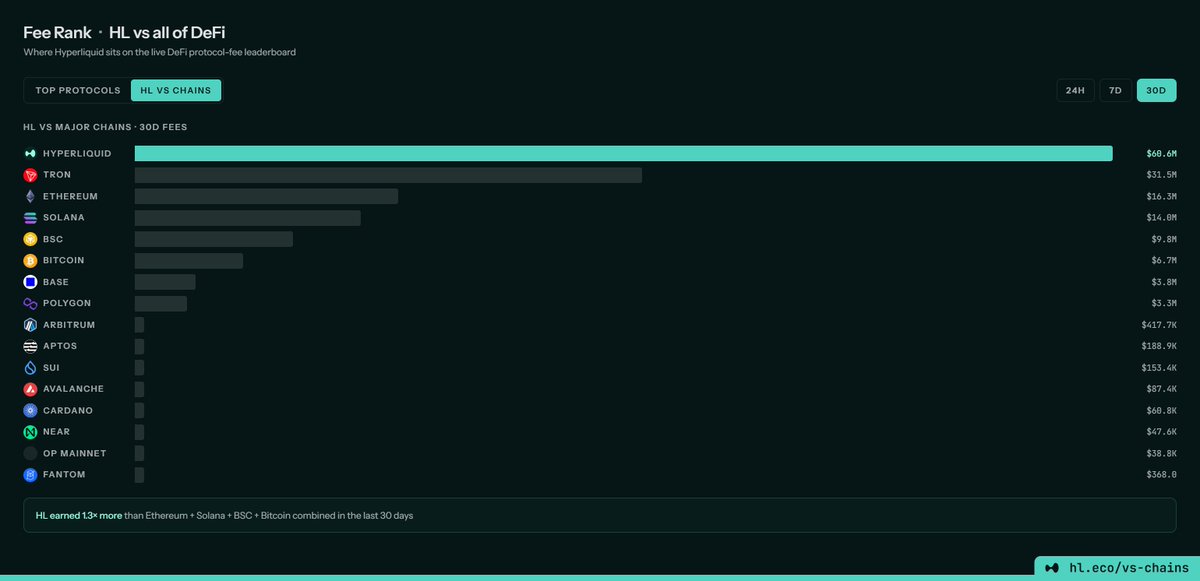Click the 'HL earned 1.3× more' summary text
Image resolution: width=1200 pixels, height=581 pixels.
79,516
